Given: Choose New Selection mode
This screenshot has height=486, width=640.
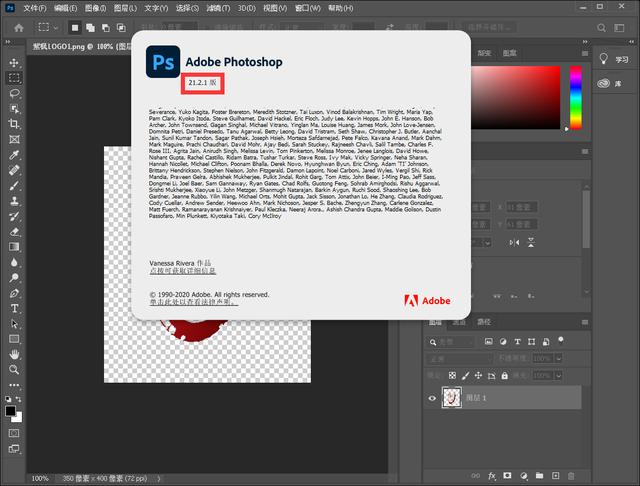Looking at the screenshot, I should click(x=75, y=28).
